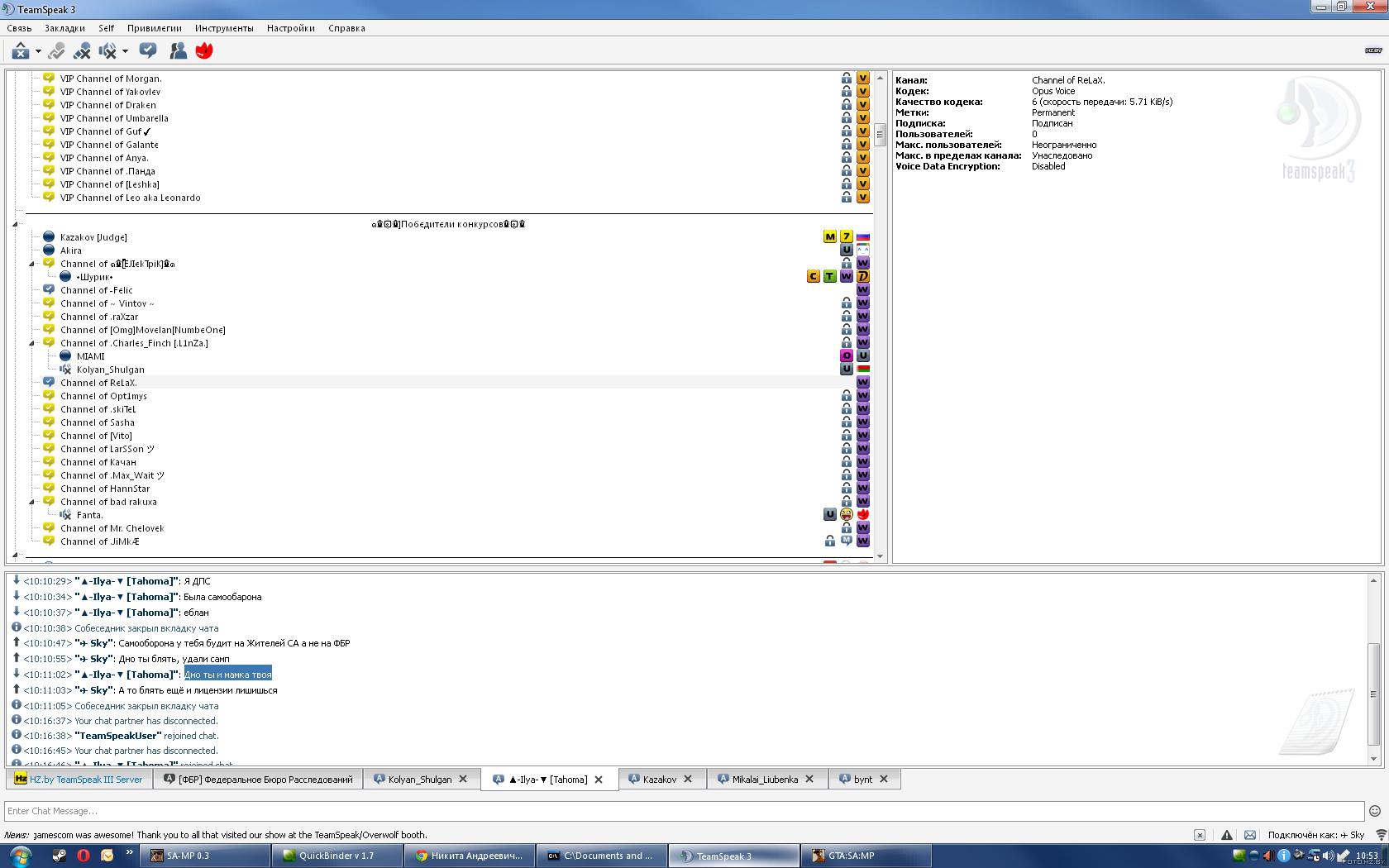1389x868 pixels.
Task: Select user Fanta. in the tree
Action: pyautogui.click(x=89, y=515)
